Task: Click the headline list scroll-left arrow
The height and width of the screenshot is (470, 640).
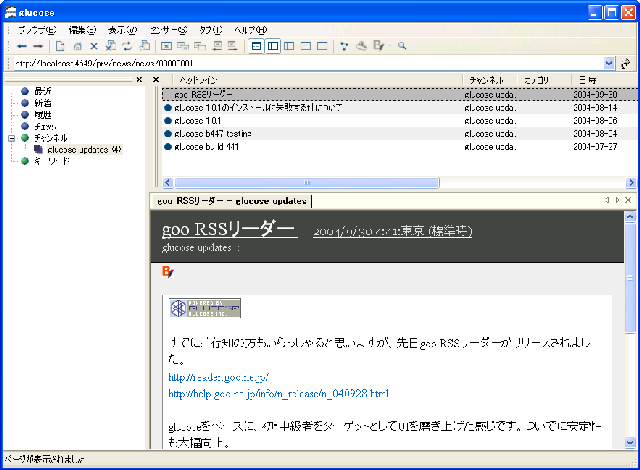Action: click(167, 182)
